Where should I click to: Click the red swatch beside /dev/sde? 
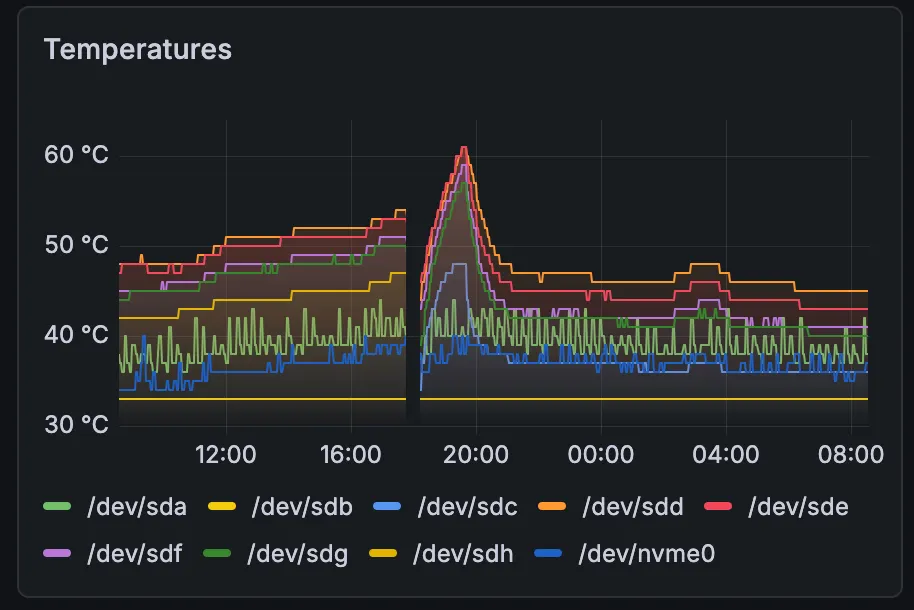[x=720, y=507]
